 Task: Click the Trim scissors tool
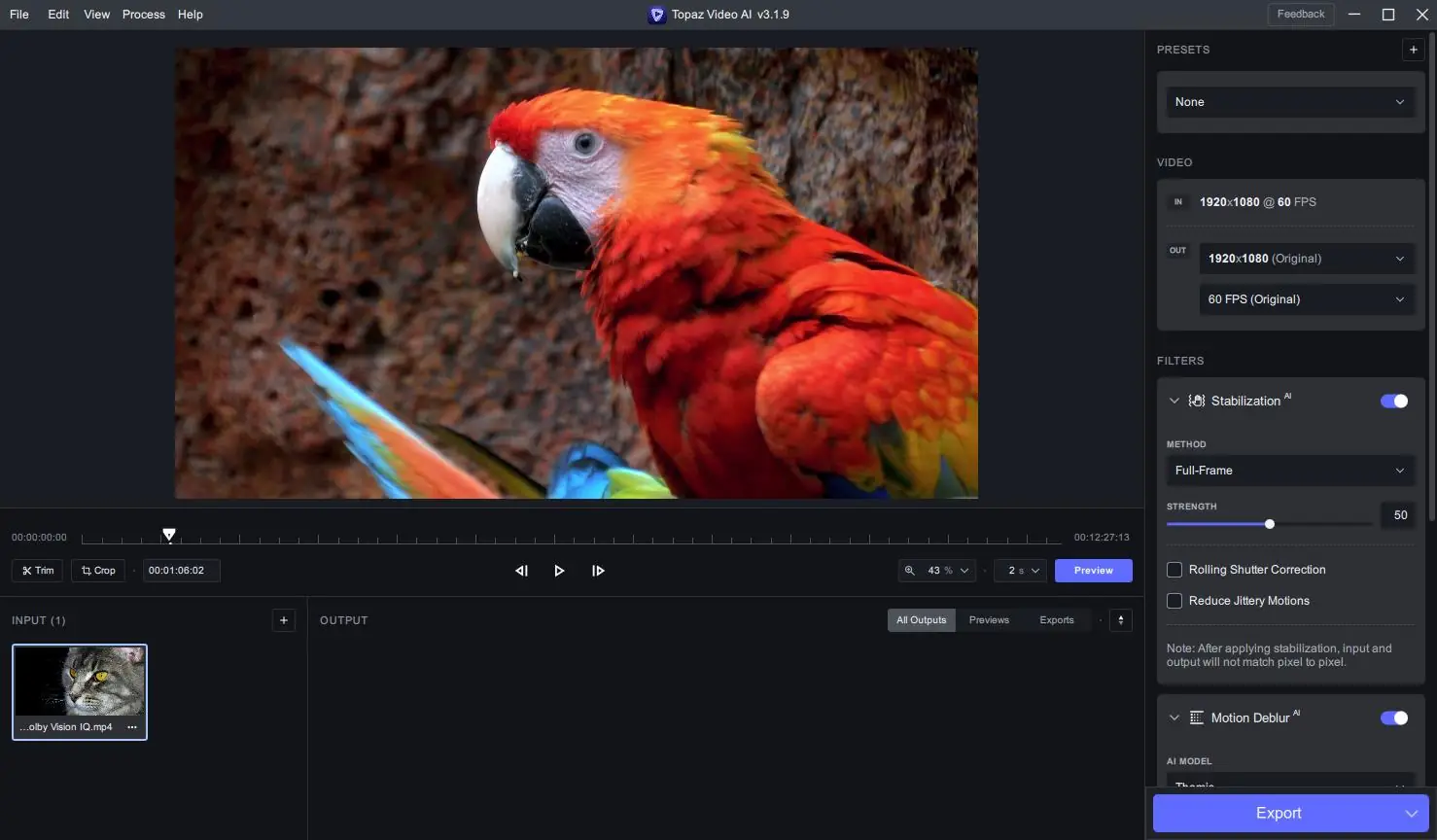38,571
